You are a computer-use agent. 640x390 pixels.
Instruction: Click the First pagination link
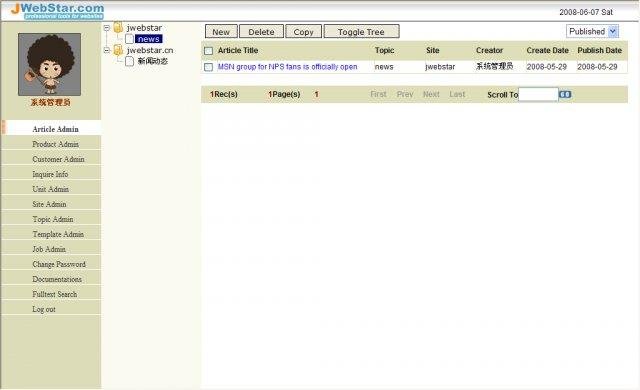pyautogui.click(x=378, y=94)
